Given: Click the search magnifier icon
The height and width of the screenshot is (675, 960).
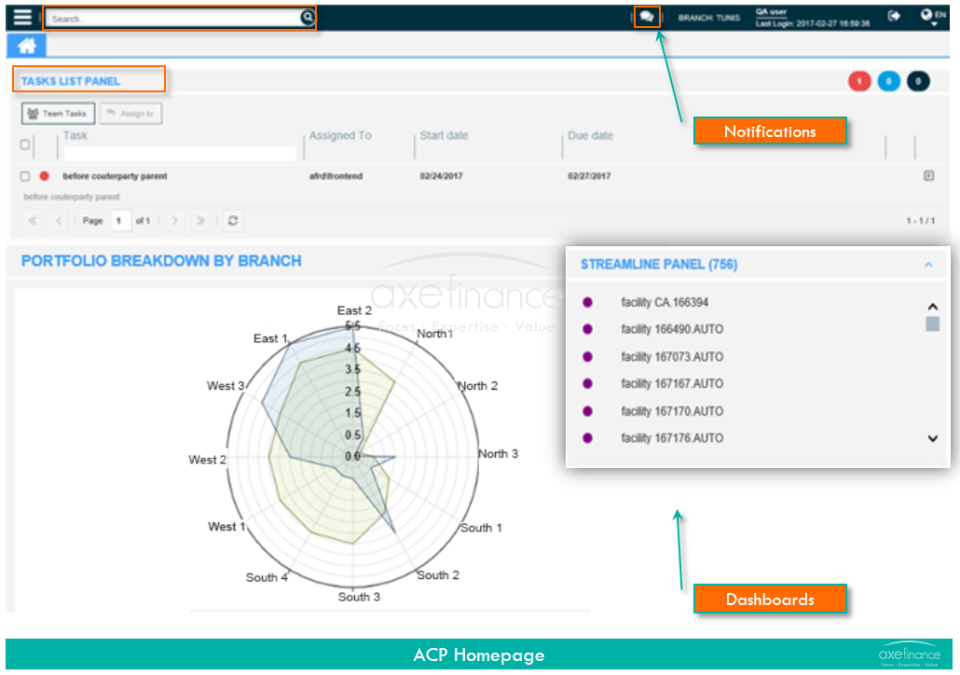Looking at the screenshot, I should (x=306, y=17).
